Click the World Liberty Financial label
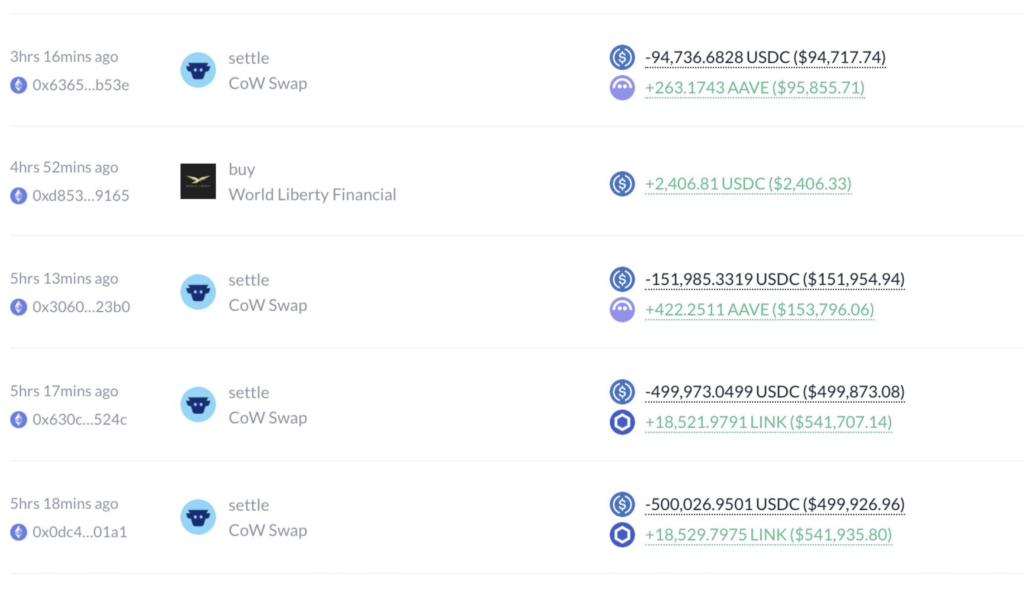Screen dimensions: 1024x594 (312, 195)
